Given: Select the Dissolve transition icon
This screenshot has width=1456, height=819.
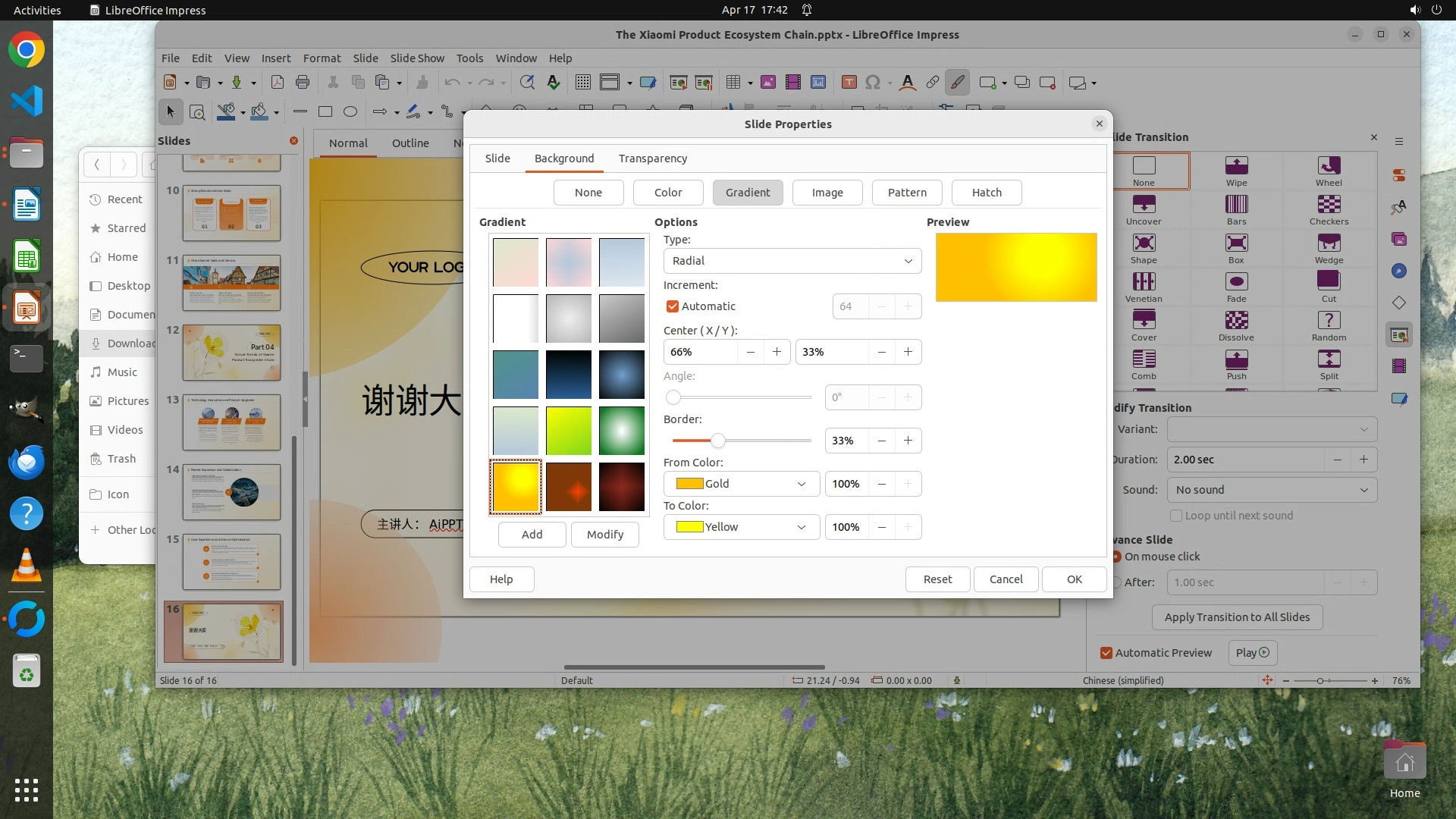Looking at the screenshot, I should [1235, 321].
